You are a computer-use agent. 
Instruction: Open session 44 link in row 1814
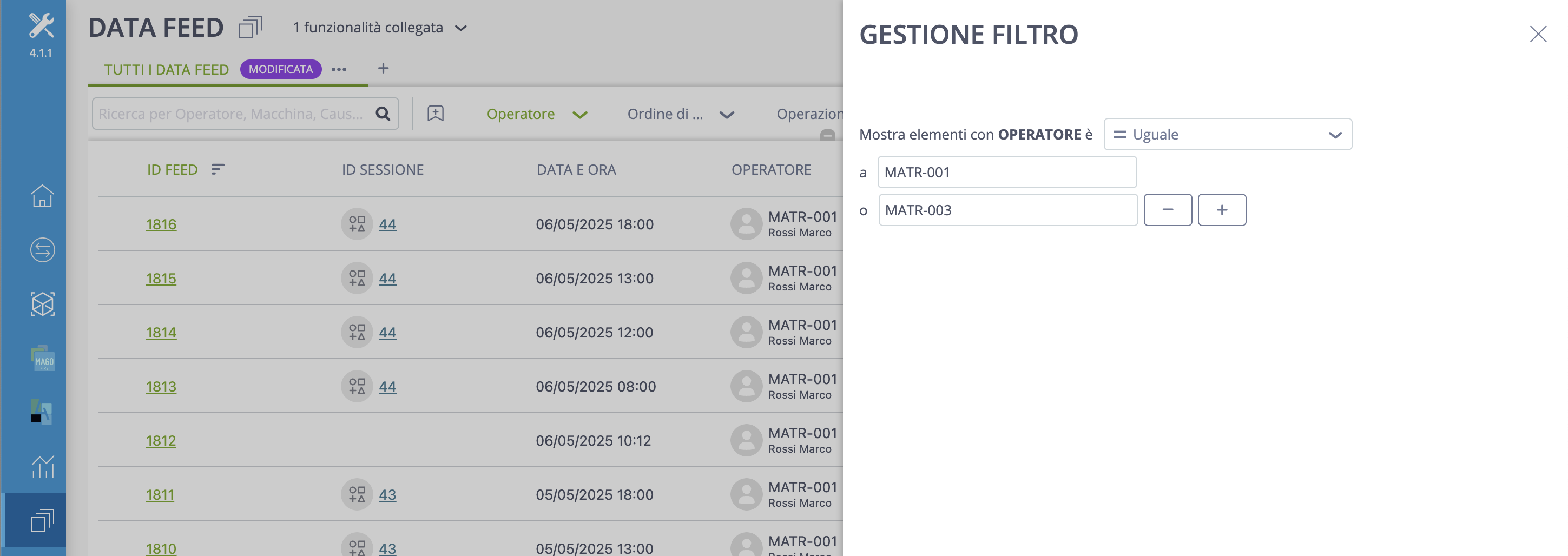[x=387, y=333]
